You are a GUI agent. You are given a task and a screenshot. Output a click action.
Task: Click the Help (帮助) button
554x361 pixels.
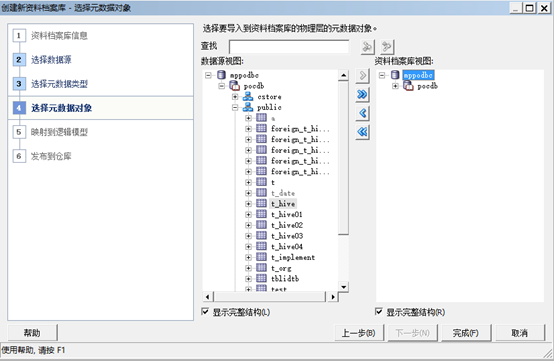point(32,333)
